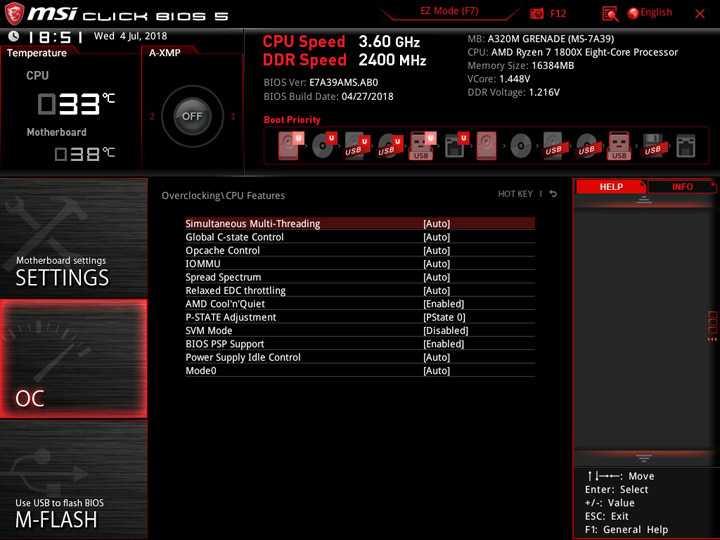720x540 pixels.
Task: Select the SVM Mode label
Action: 208,330
